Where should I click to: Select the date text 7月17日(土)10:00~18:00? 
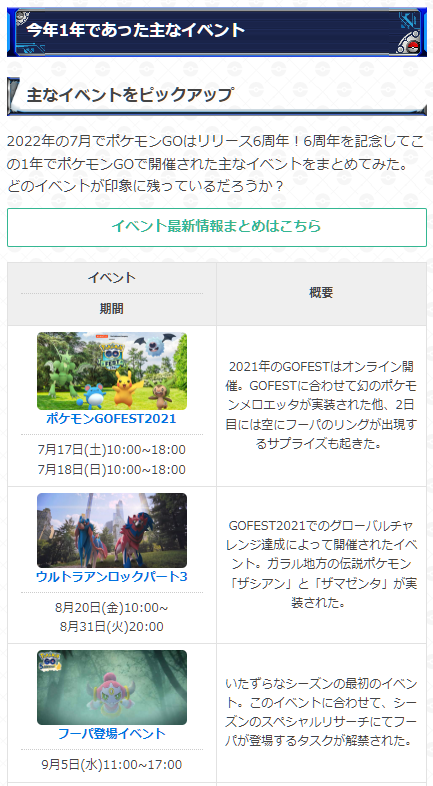112,449
